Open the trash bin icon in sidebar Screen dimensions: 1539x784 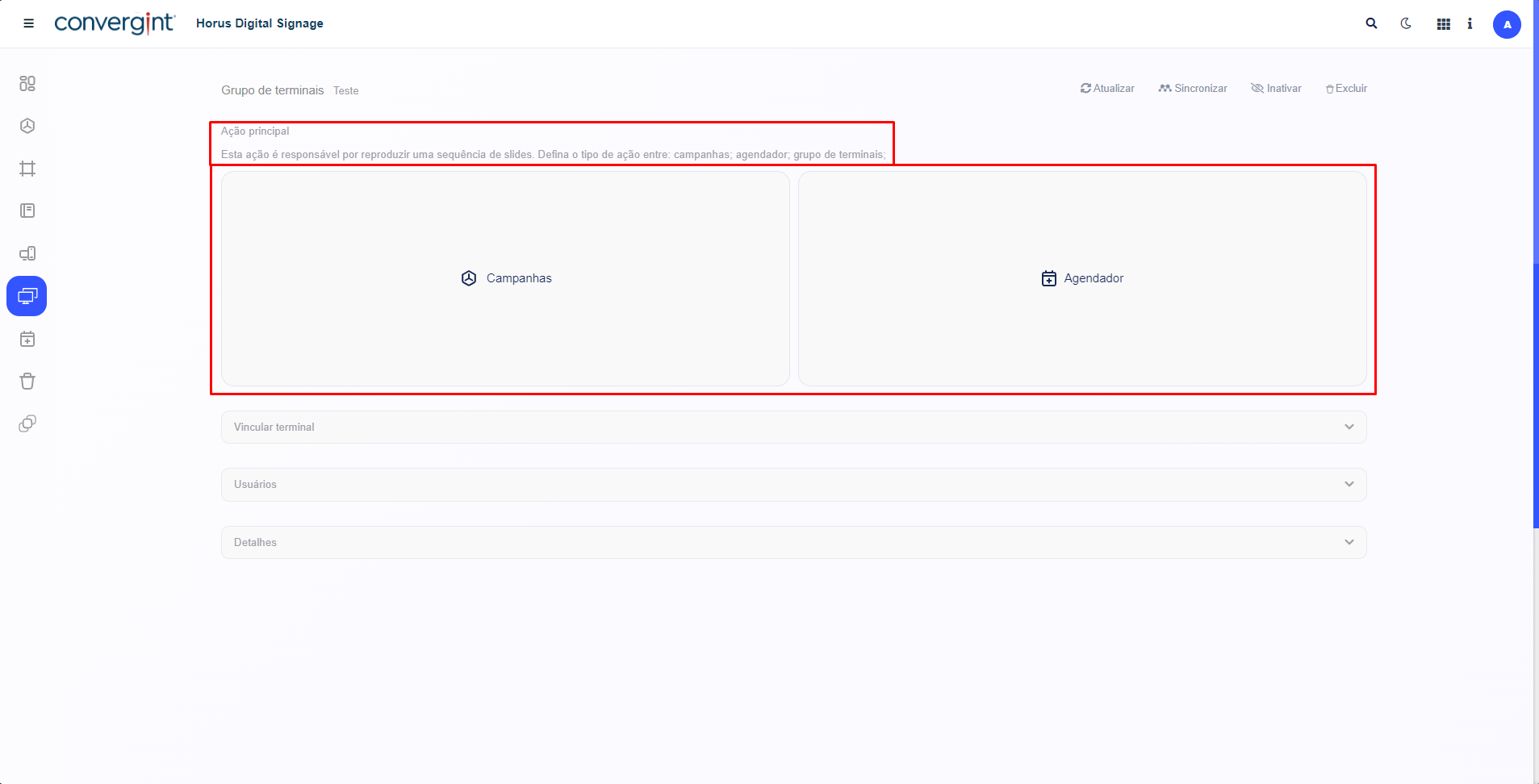[x=27, y=382]
